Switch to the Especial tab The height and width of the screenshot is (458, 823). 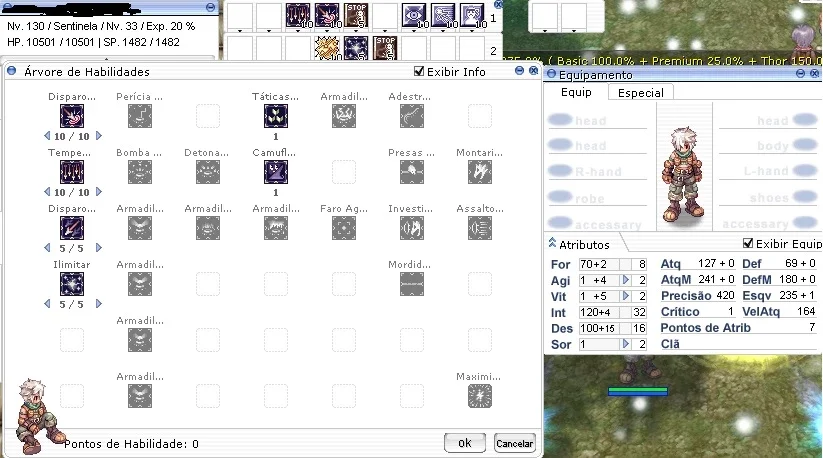click(641, 93)
